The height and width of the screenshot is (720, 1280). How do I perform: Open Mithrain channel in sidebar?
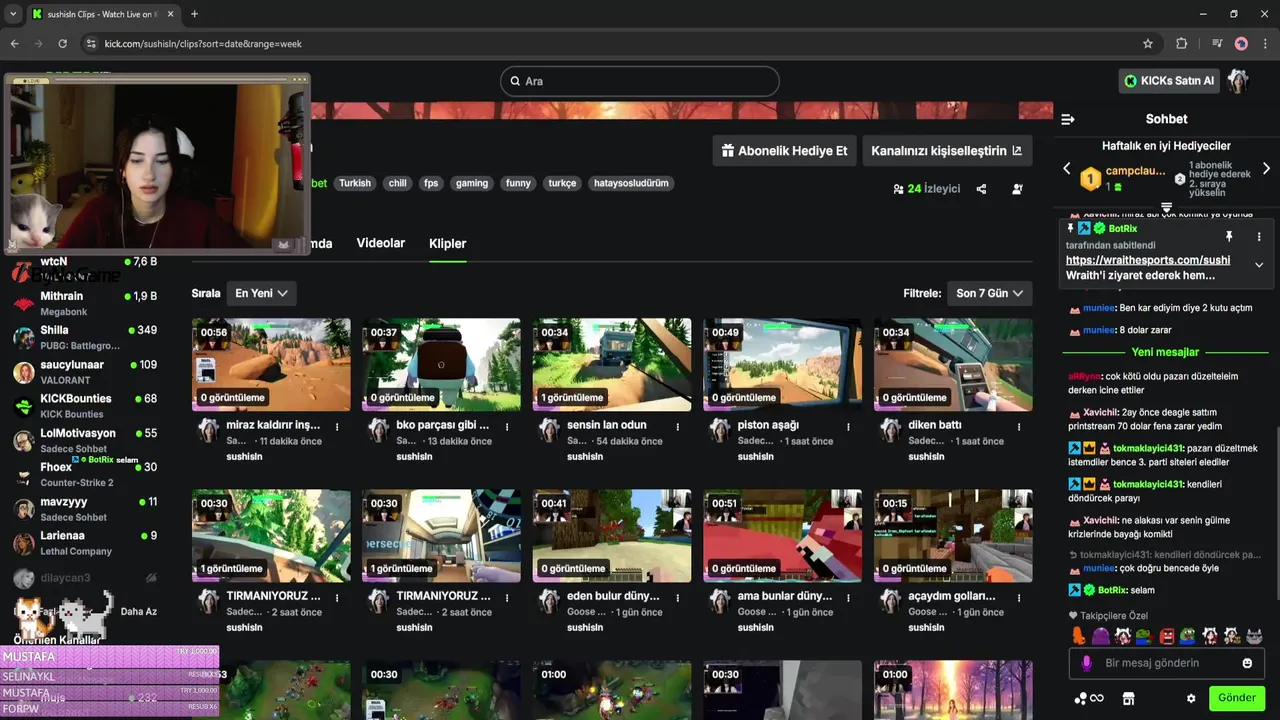85,303
